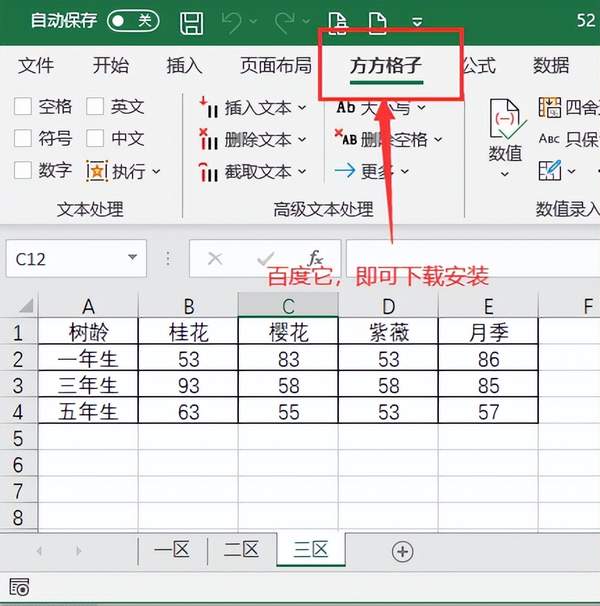Expand the 删除文本 dropdown arrow

coord(302,139)
